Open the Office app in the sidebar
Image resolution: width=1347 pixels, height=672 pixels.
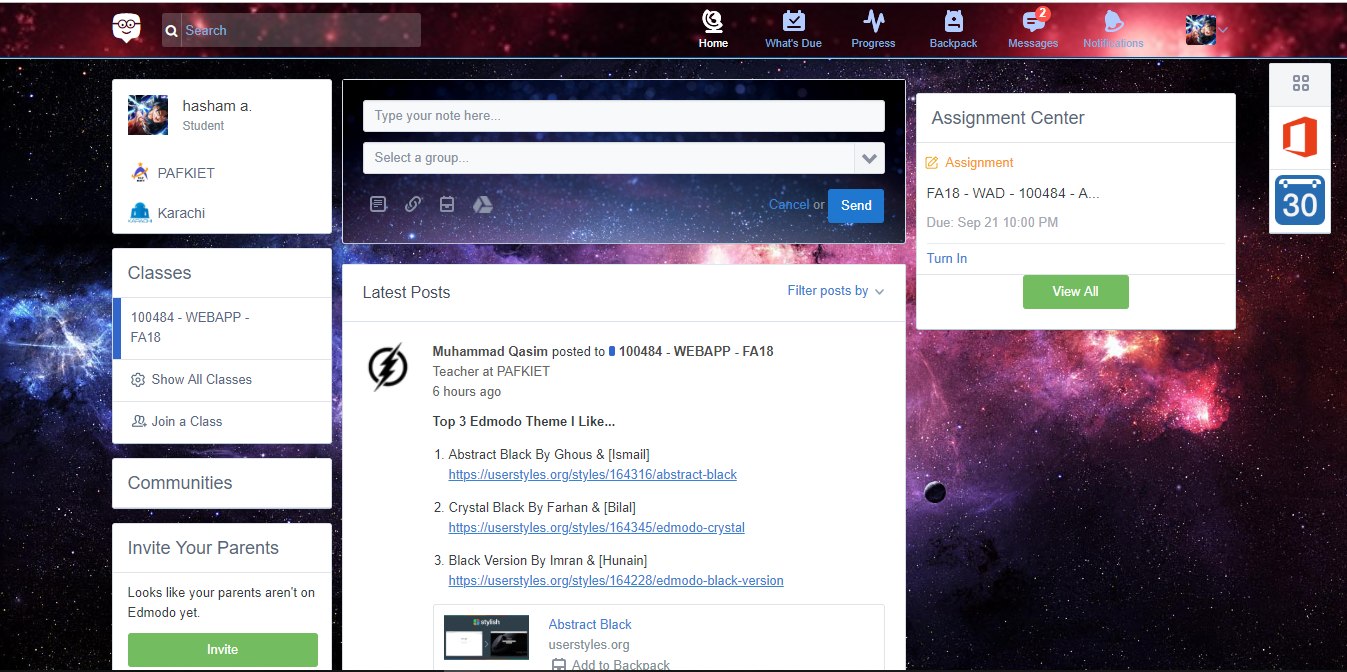(1299, 139)
